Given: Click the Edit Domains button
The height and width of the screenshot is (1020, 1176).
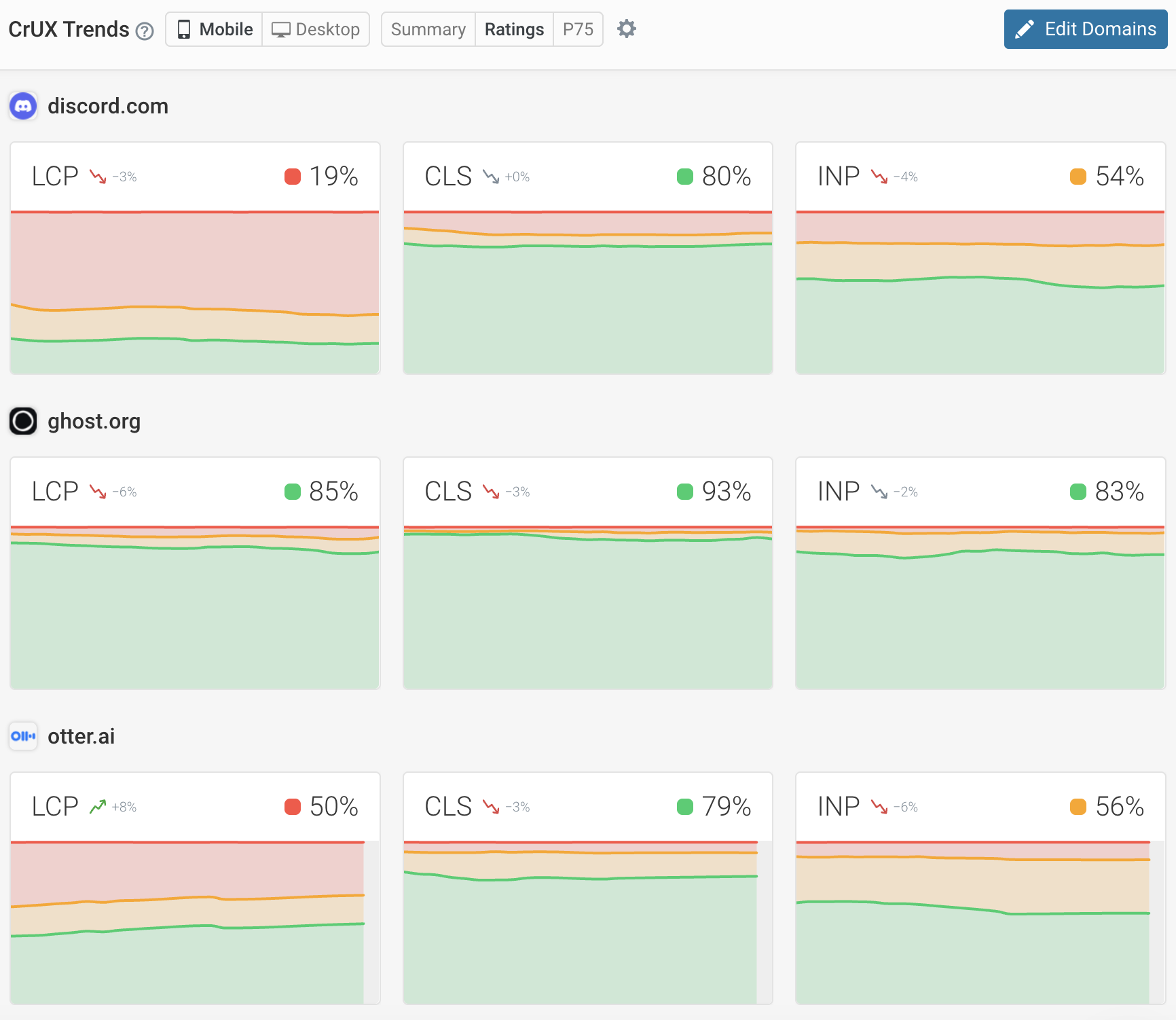Looking at the screenshot, I should tap(1086, 29).
